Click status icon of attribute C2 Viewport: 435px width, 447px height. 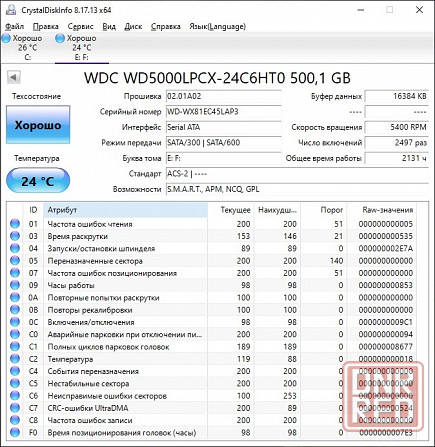click(x=15, y=359)
